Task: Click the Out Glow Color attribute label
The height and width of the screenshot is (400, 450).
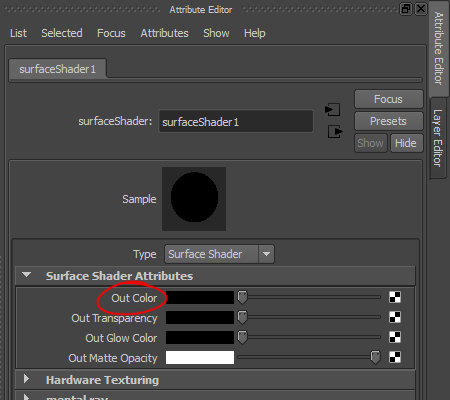Action: point(121,338)
